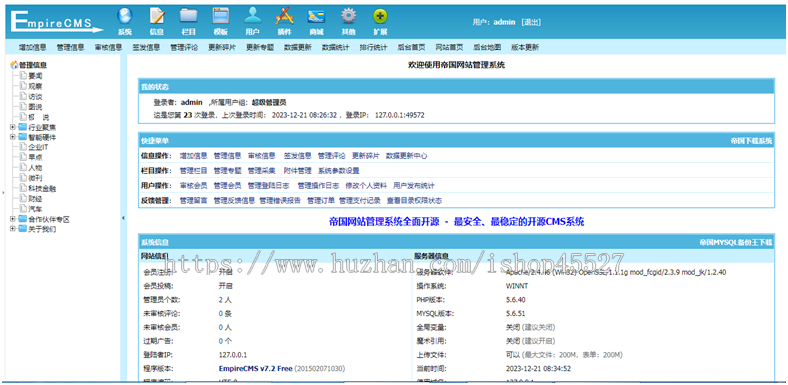Click 管理留言 in the quick menu
Viewport: 788px width, 385px height.
(x=193, y=200)
